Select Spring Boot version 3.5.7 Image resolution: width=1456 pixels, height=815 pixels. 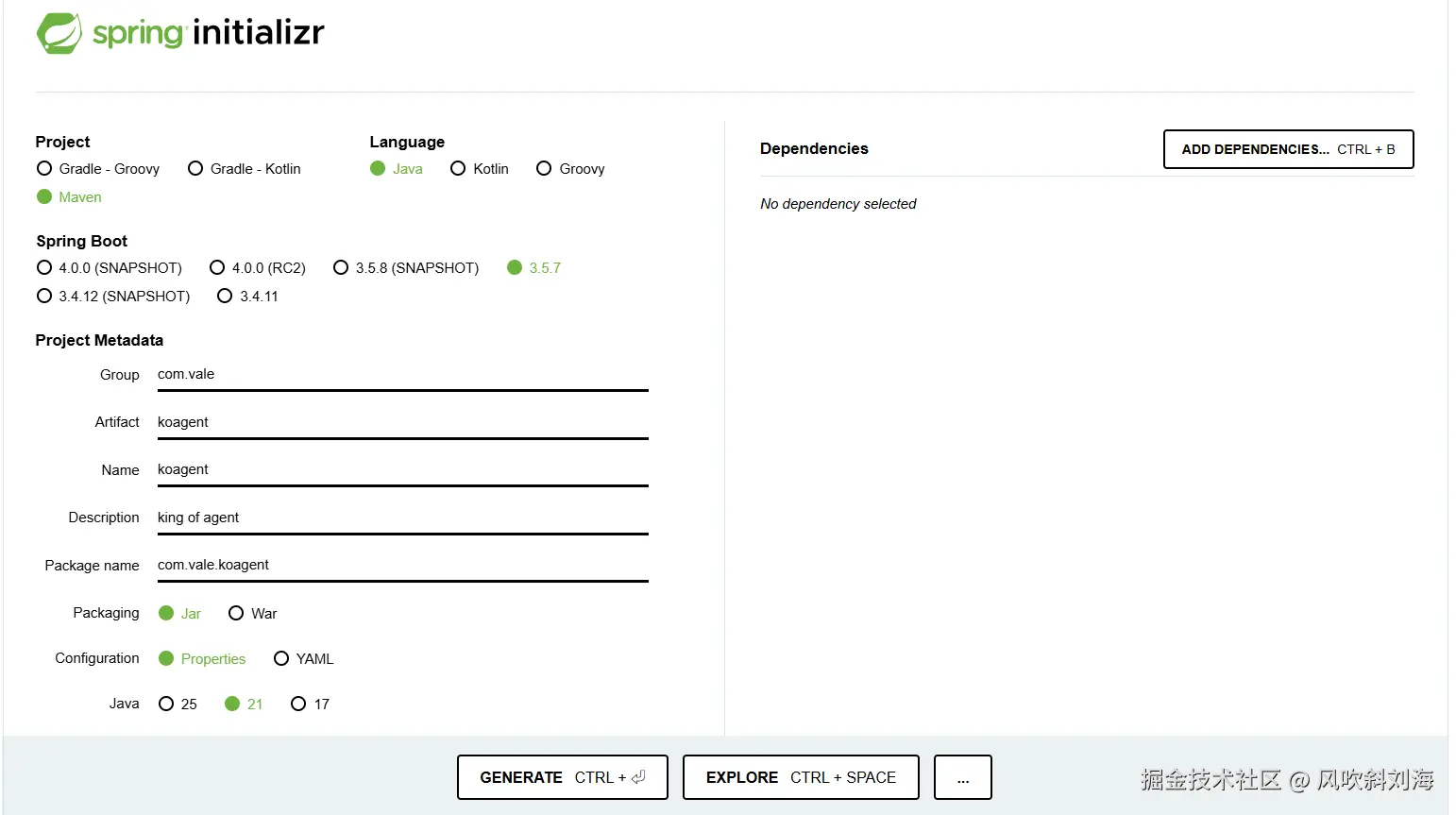click(533, 268)
